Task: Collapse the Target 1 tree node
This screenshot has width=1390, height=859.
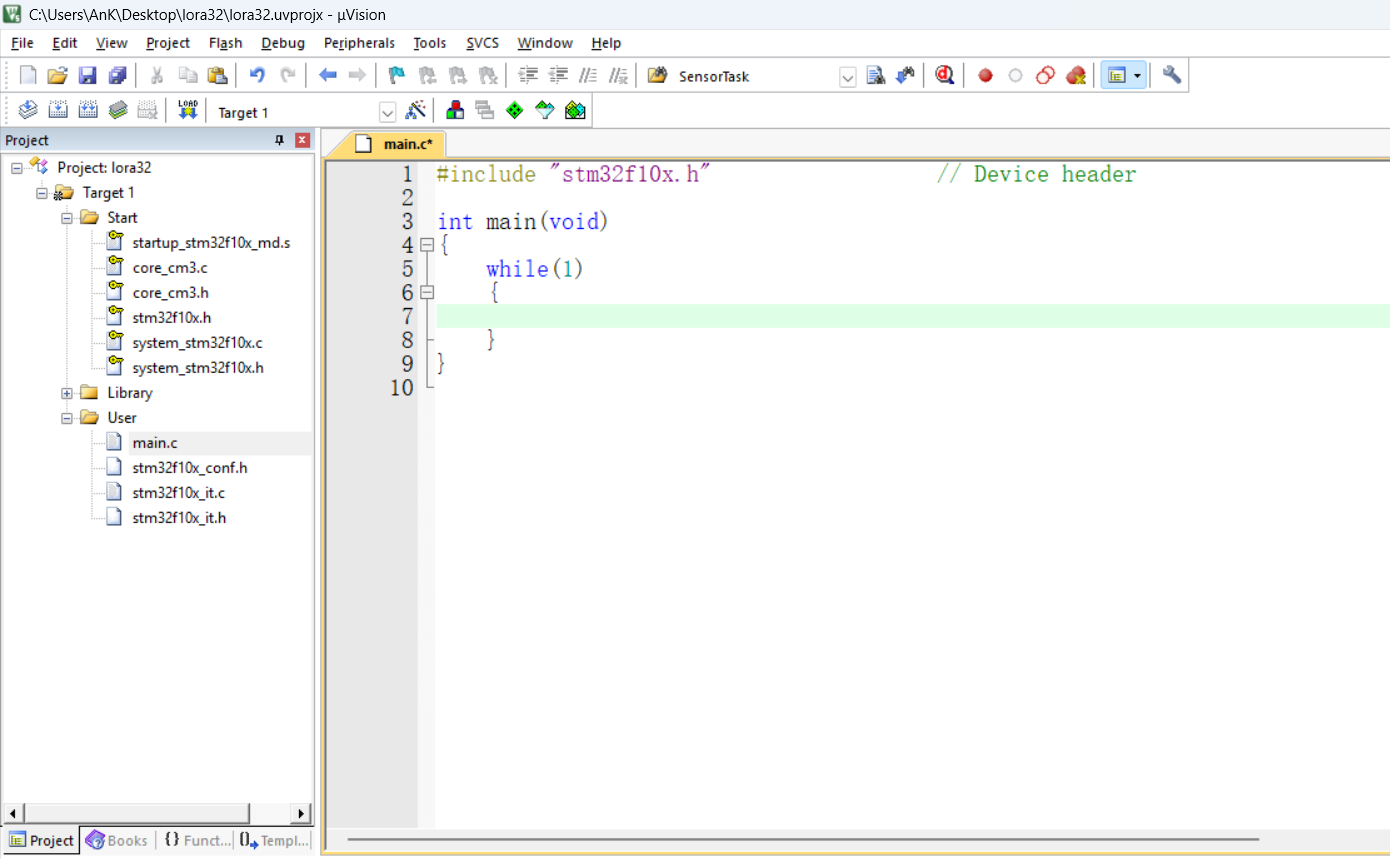Action: (x=42, y=193)
